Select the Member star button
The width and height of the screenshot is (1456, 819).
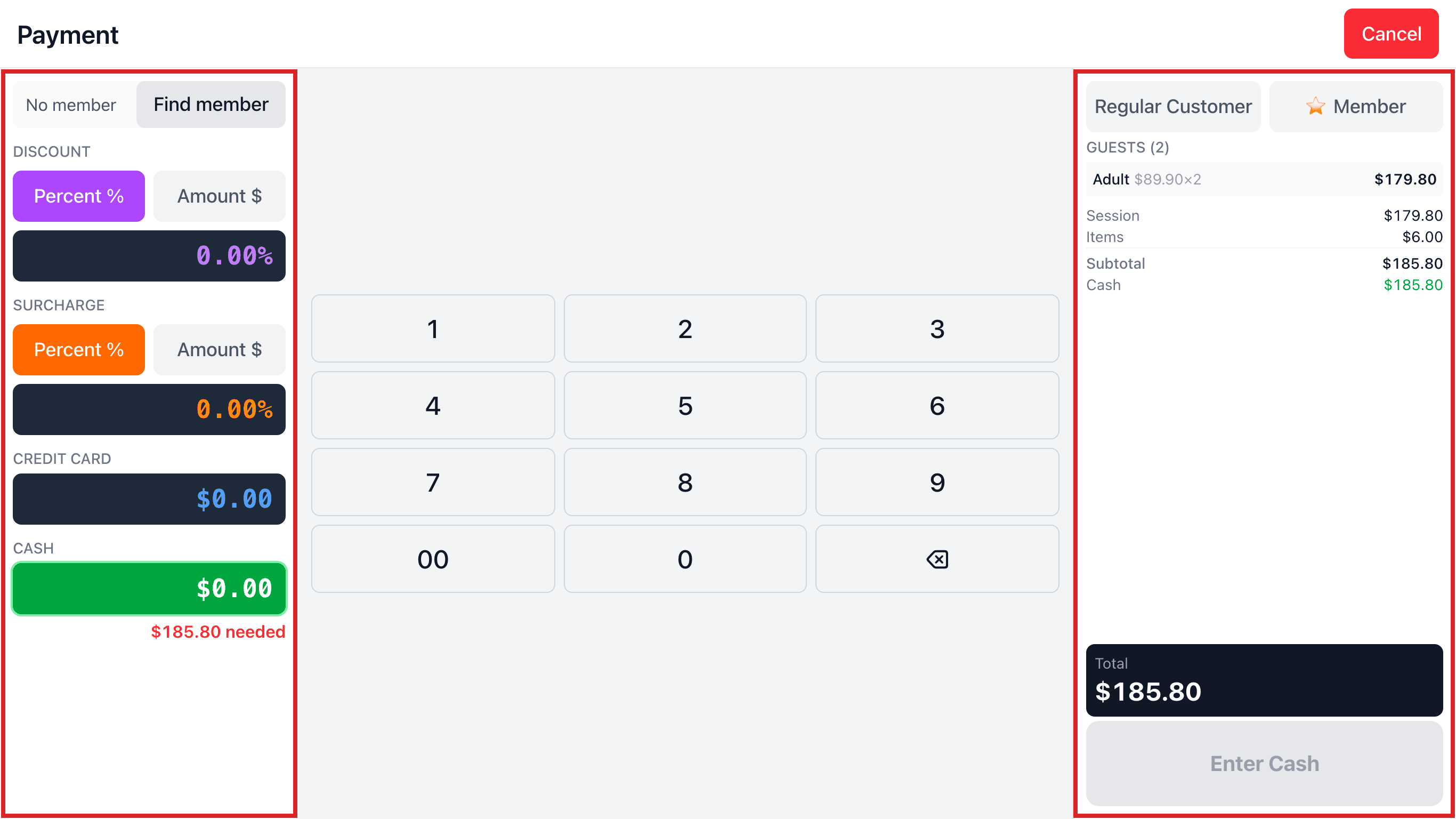(x=1355, y=106)
